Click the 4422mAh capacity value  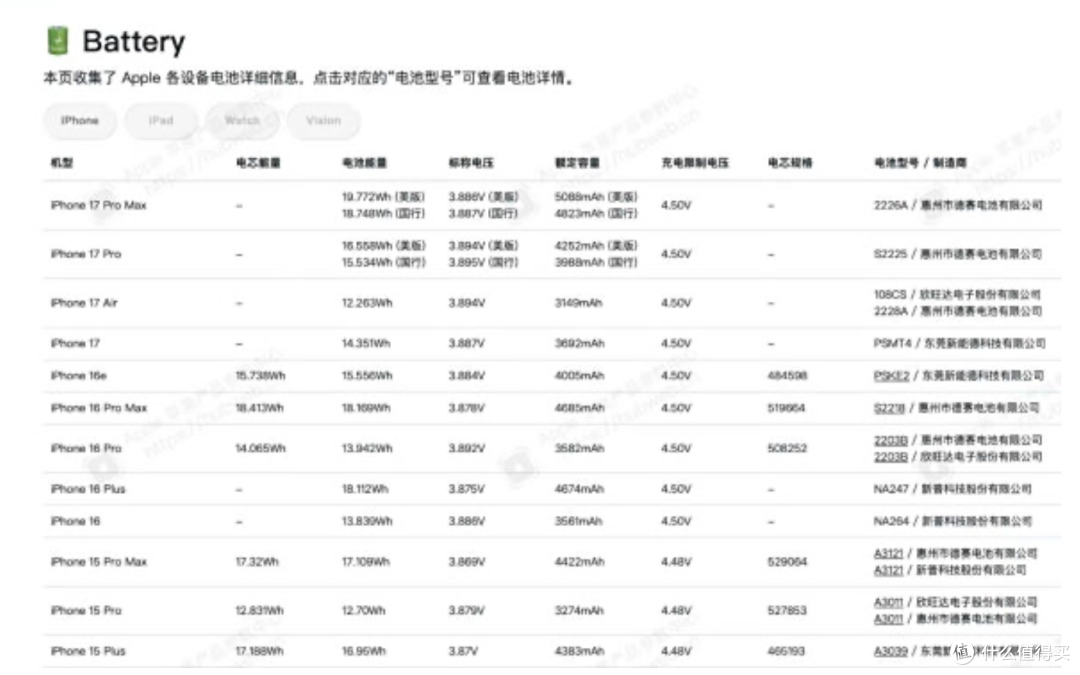pyautogui.click(x=579, y=562)
